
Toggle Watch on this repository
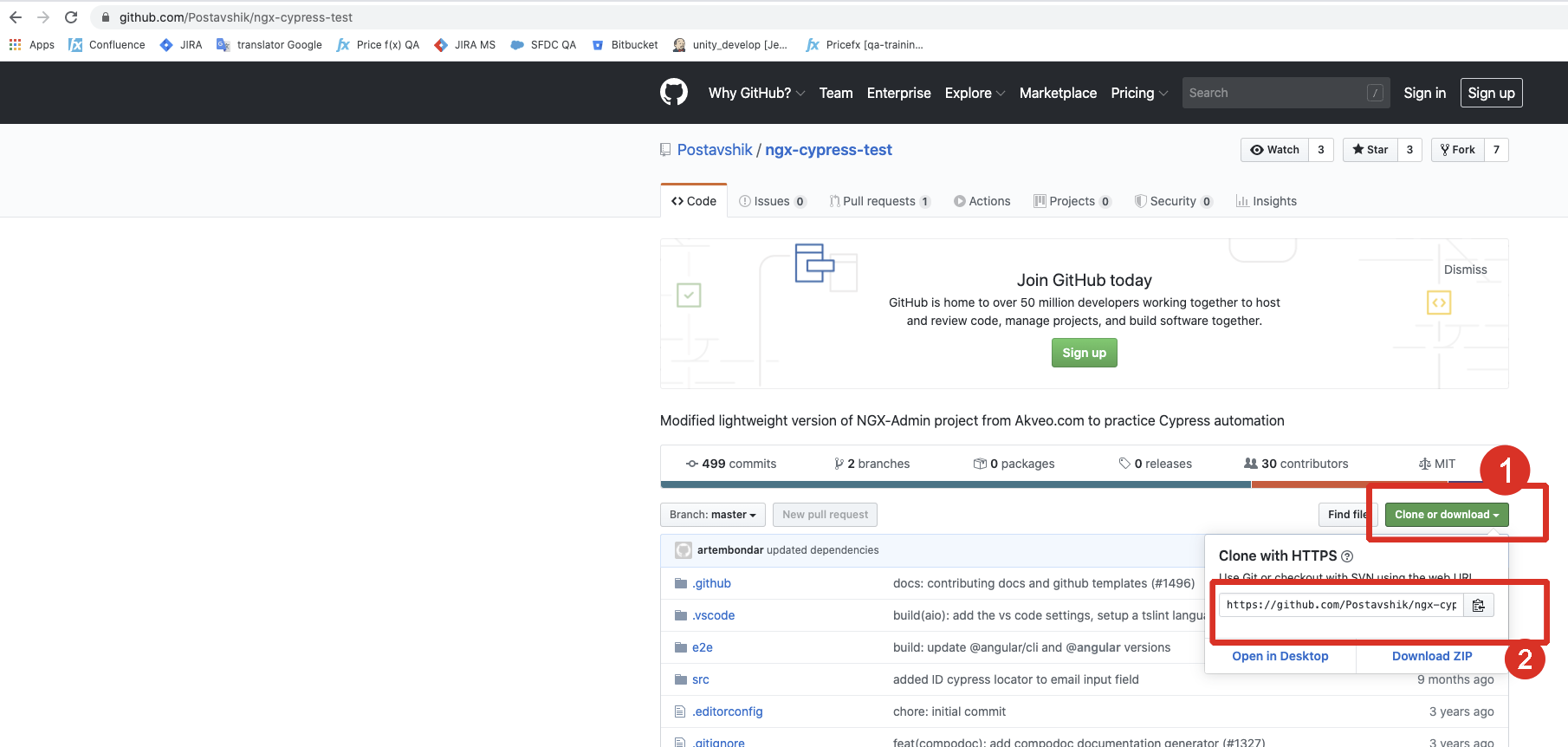click(x=1275, y=150)
